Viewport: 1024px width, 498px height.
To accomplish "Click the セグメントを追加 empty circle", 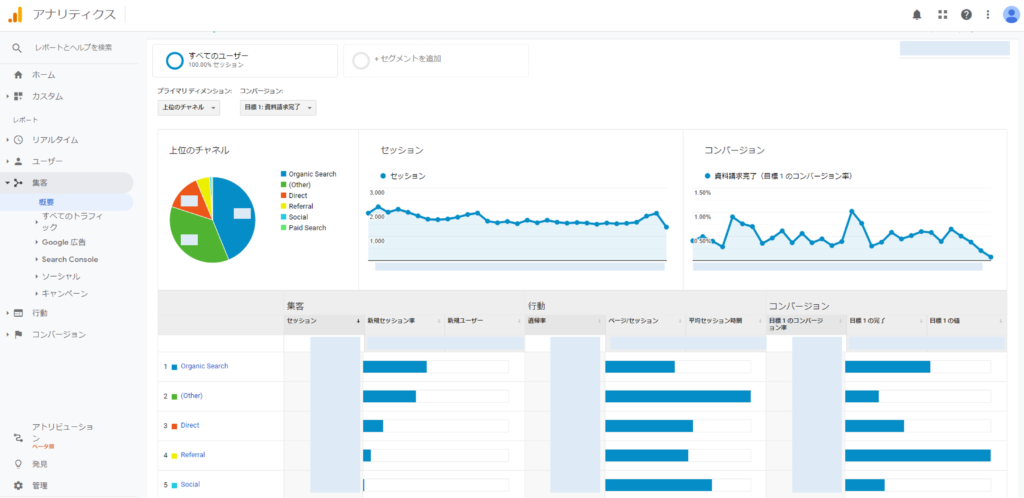I will tap(361, 60).
